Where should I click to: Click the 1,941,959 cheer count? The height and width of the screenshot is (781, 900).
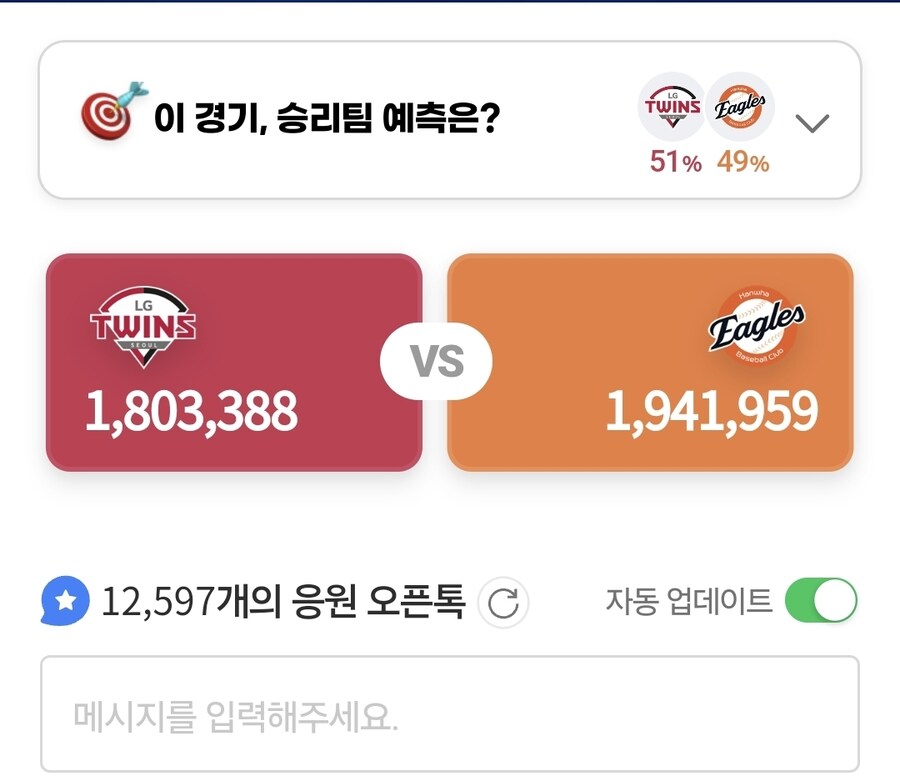[711, 411]
